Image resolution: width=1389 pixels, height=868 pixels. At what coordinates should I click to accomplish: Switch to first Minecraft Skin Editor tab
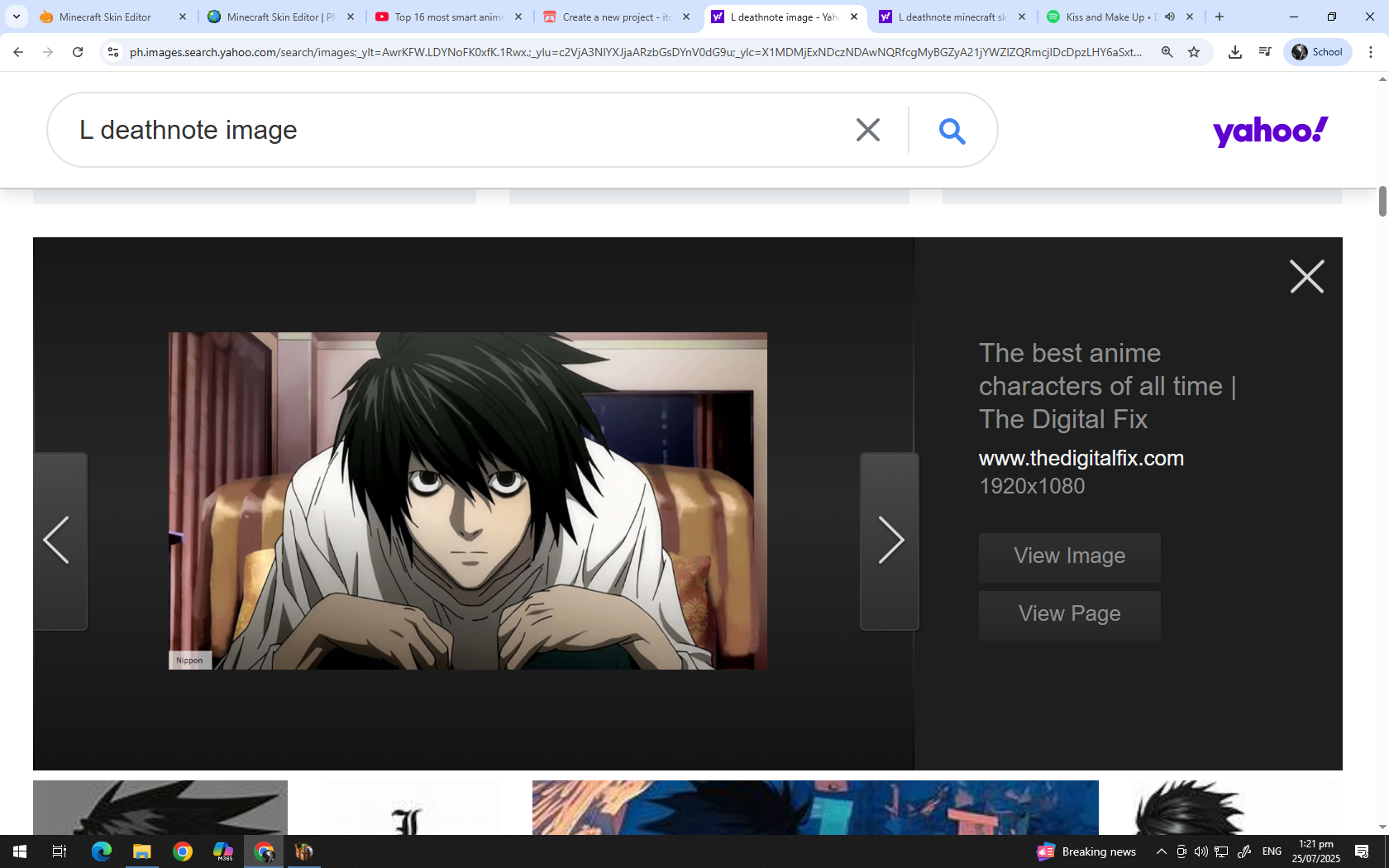pos(105,17)
